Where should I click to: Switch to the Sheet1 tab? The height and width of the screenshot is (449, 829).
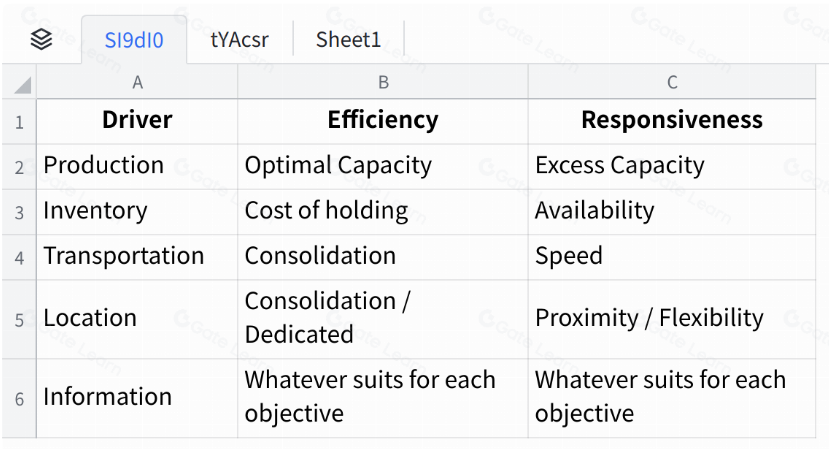click(x=348, y=40)
